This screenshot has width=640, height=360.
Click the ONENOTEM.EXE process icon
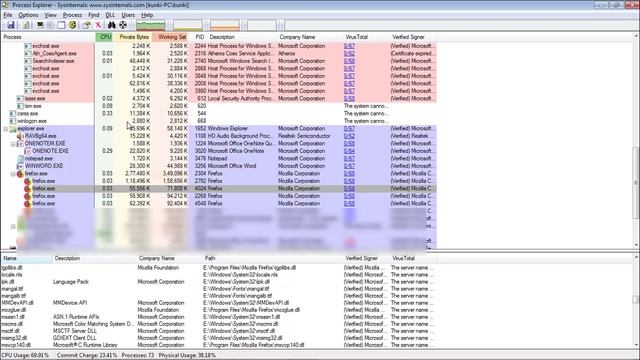pyautogui.click(x=20, y=144)
